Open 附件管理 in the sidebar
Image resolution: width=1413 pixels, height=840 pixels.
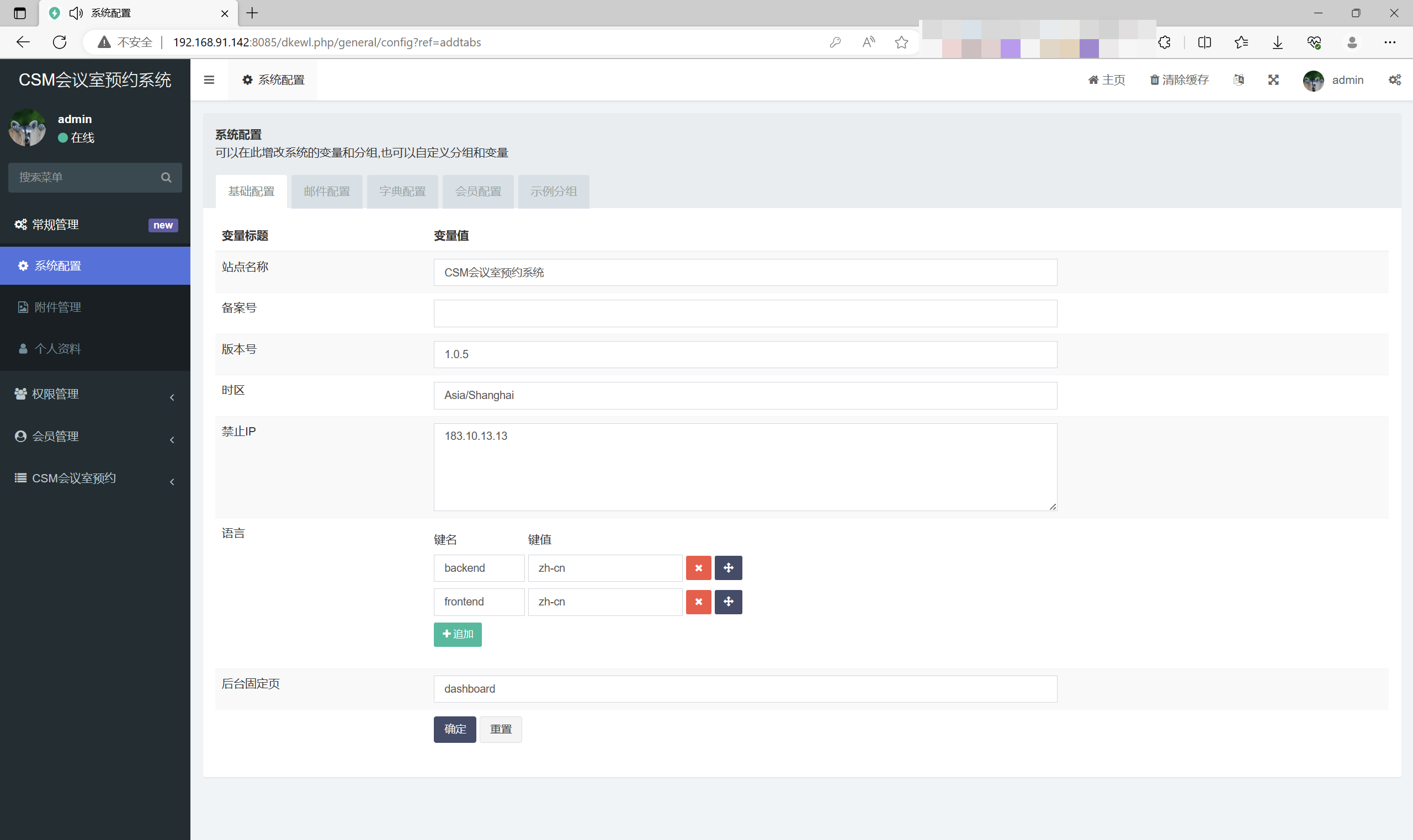(58, 307)
